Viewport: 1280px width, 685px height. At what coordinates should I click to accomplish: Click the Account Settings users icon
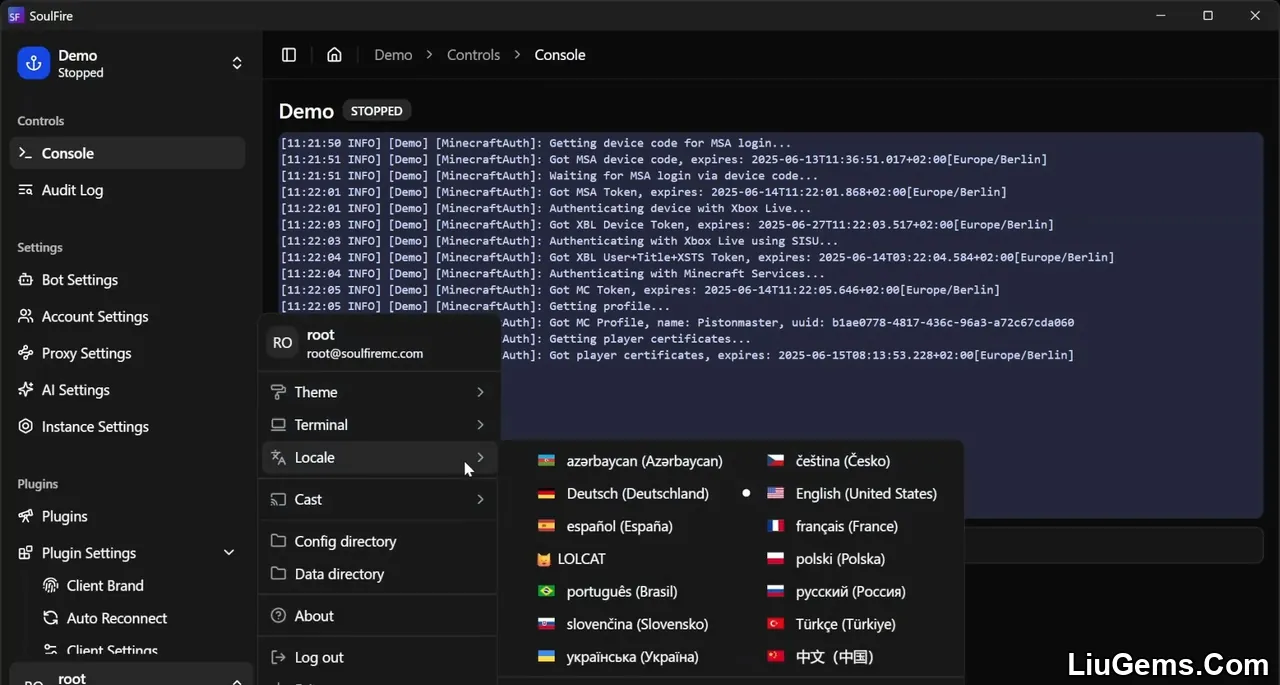(x=26, y=316)
